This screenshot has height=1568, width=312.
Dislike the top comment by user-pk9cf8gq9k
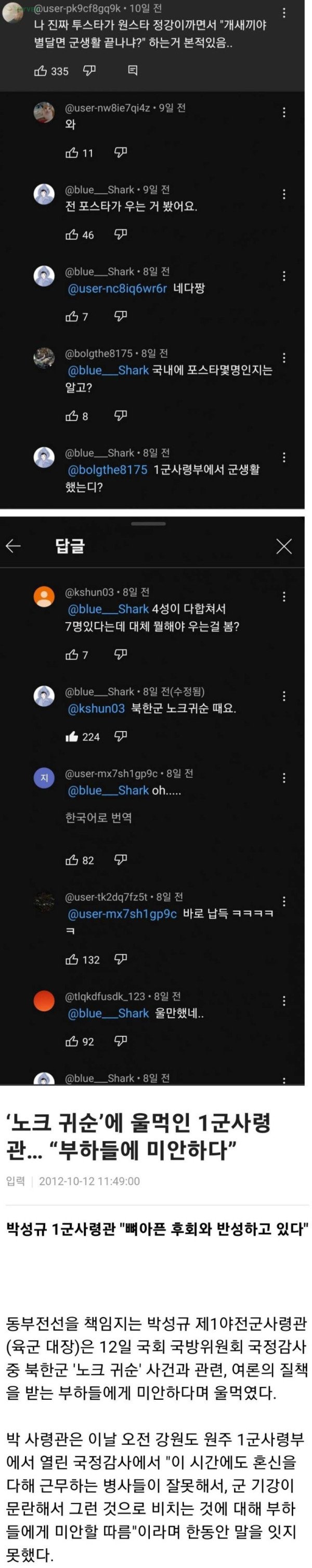tap(89, 71)
